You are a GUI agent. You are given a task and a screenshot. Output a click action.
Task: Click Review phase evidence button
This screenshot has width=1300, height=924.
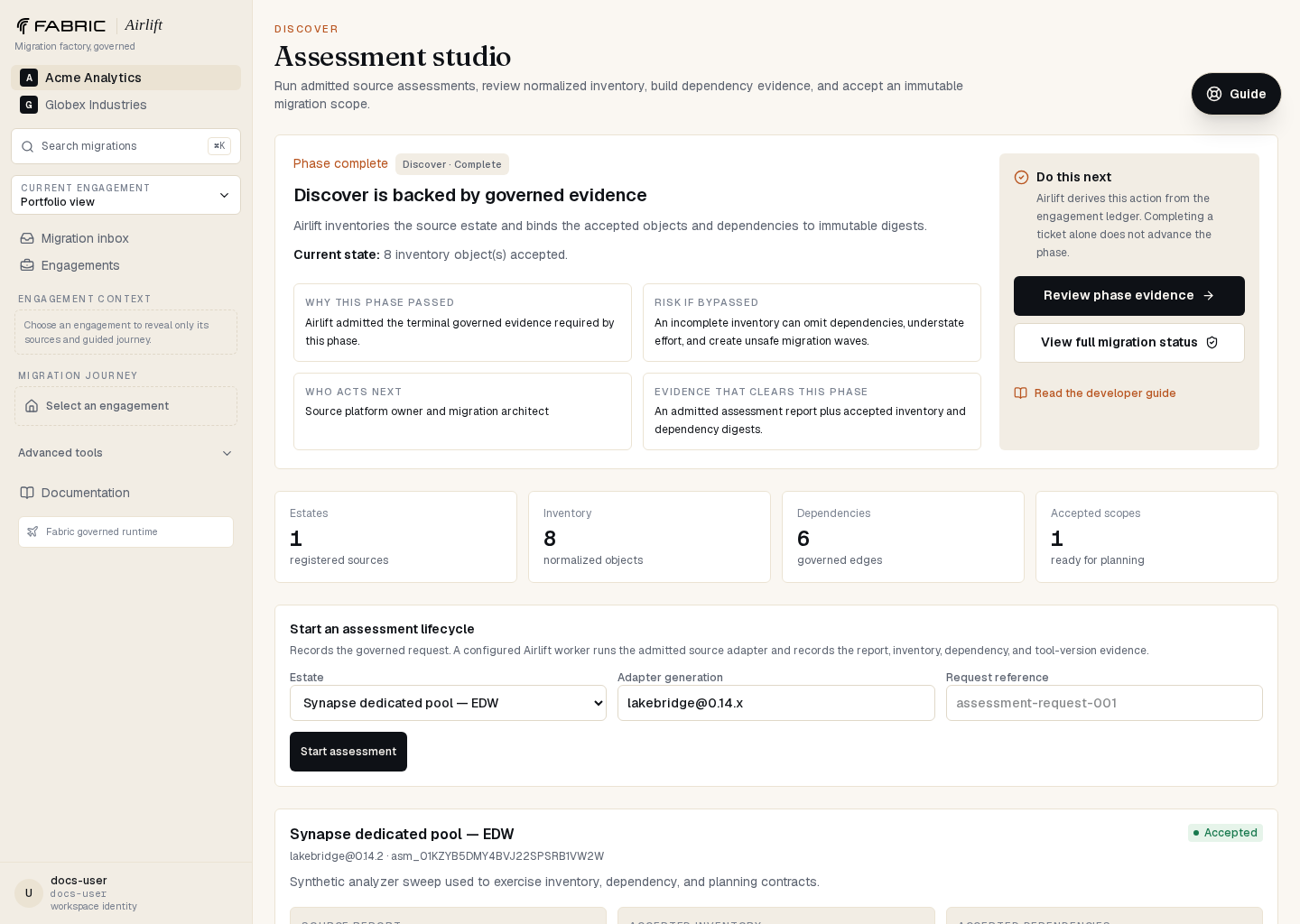click(1129, 296)
